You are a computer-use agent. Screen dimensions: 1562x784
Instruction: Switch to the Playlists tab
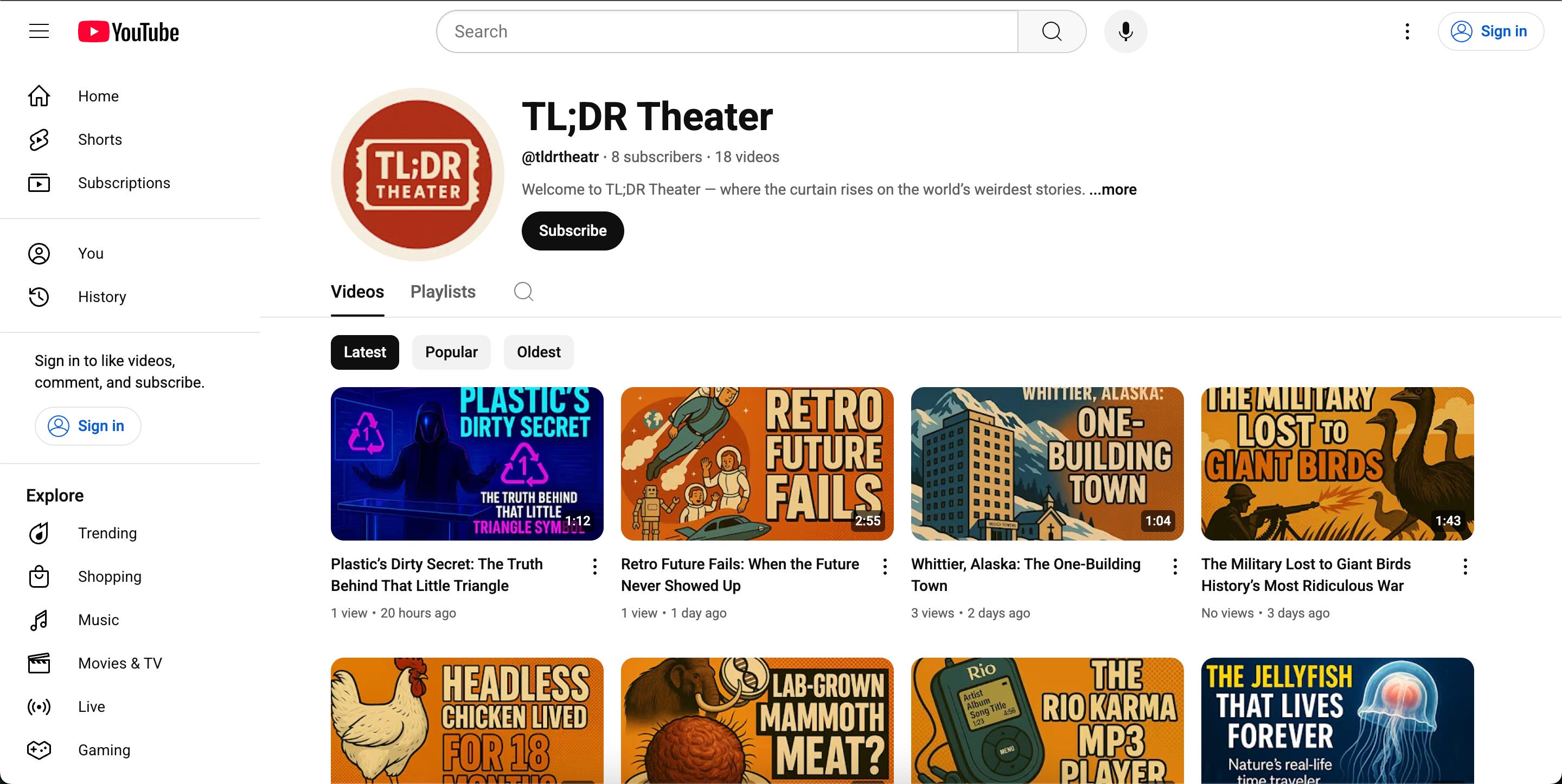pos(443,292)
